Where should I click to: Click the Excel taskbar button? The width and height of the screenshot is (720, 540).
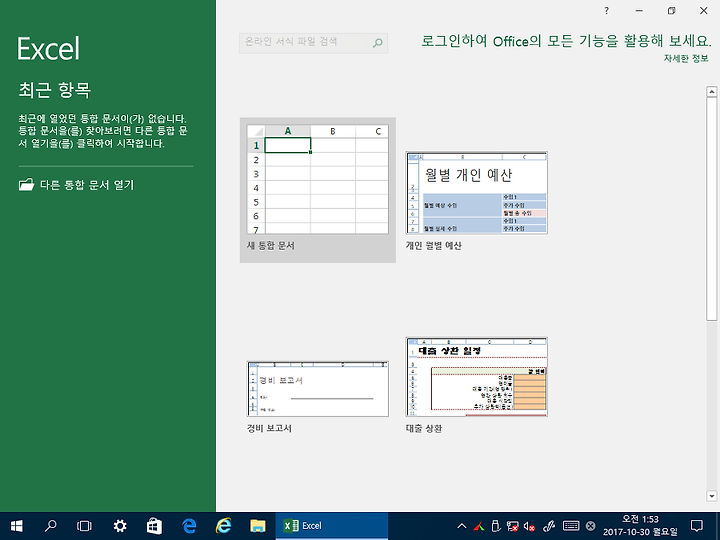[332, 526]
